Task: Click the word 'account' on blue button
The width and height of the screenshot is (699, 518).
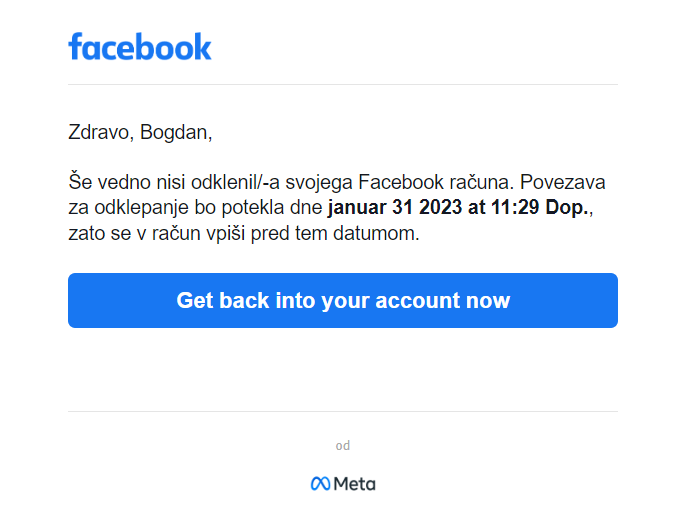Action: point(418,300)
